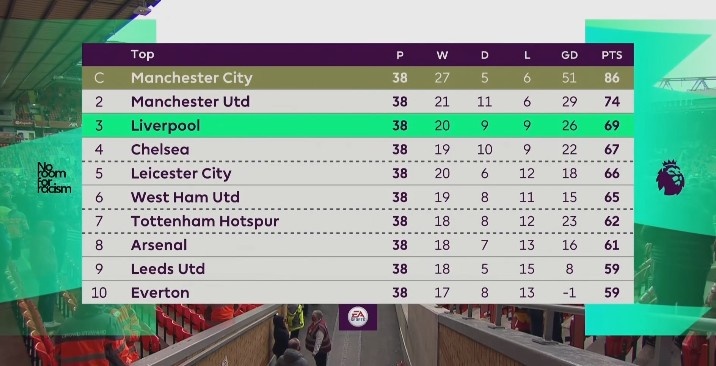Click the Chelsea team name

tap(160, 149)
